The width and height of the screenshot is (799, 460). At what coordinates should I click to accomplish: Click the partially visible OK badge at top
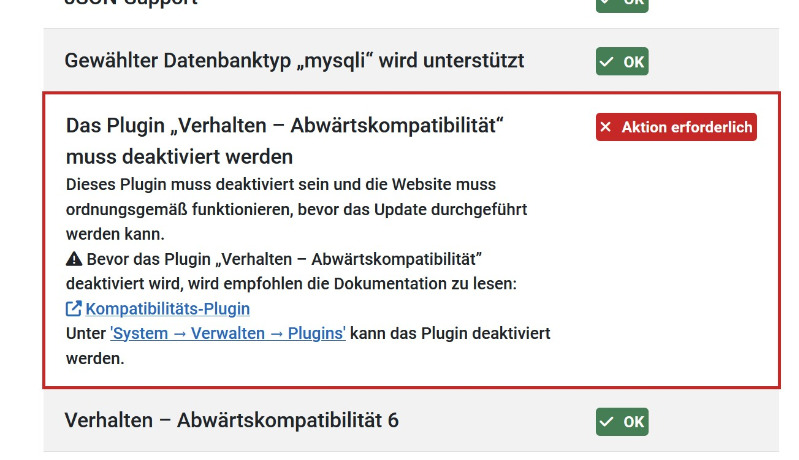(621, 4)
